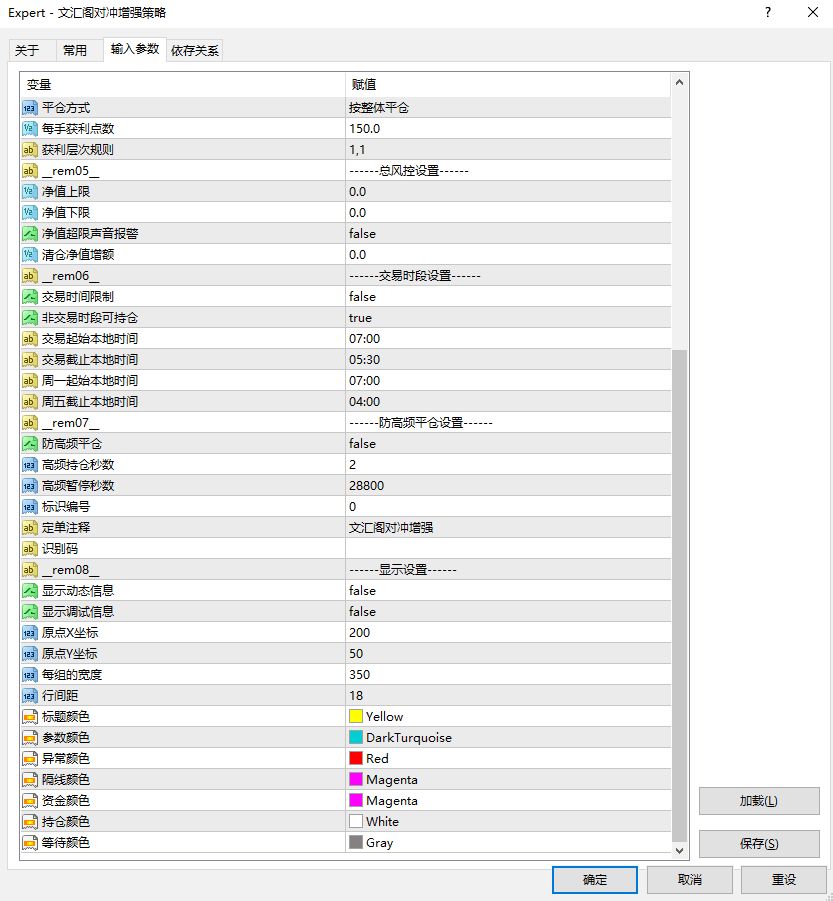Click the 123 icon beside 标识编号
Screen dimensions: 833x901
click(28, 506)
